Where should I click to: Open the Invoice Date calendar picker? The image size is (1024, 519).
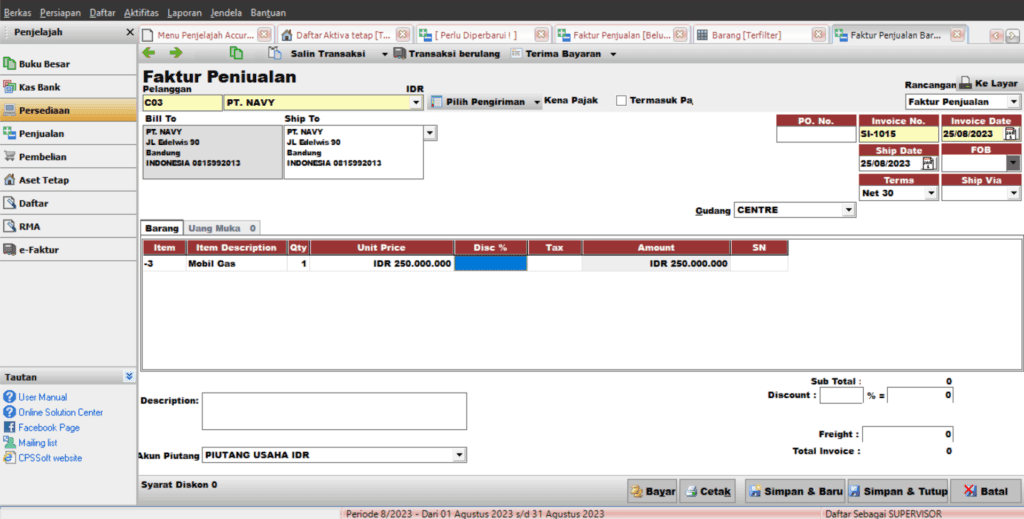coord(1010,133)
